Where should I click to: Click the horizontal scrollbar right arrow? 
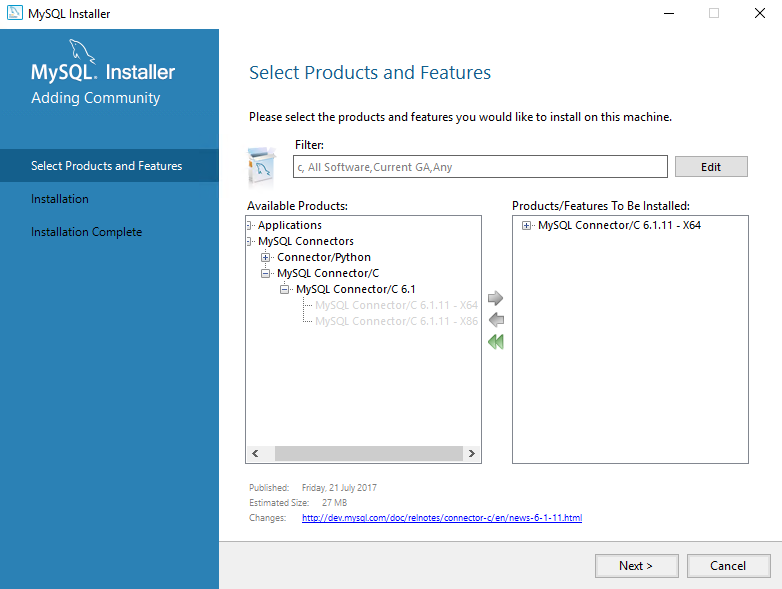click(x=471, y=453)
